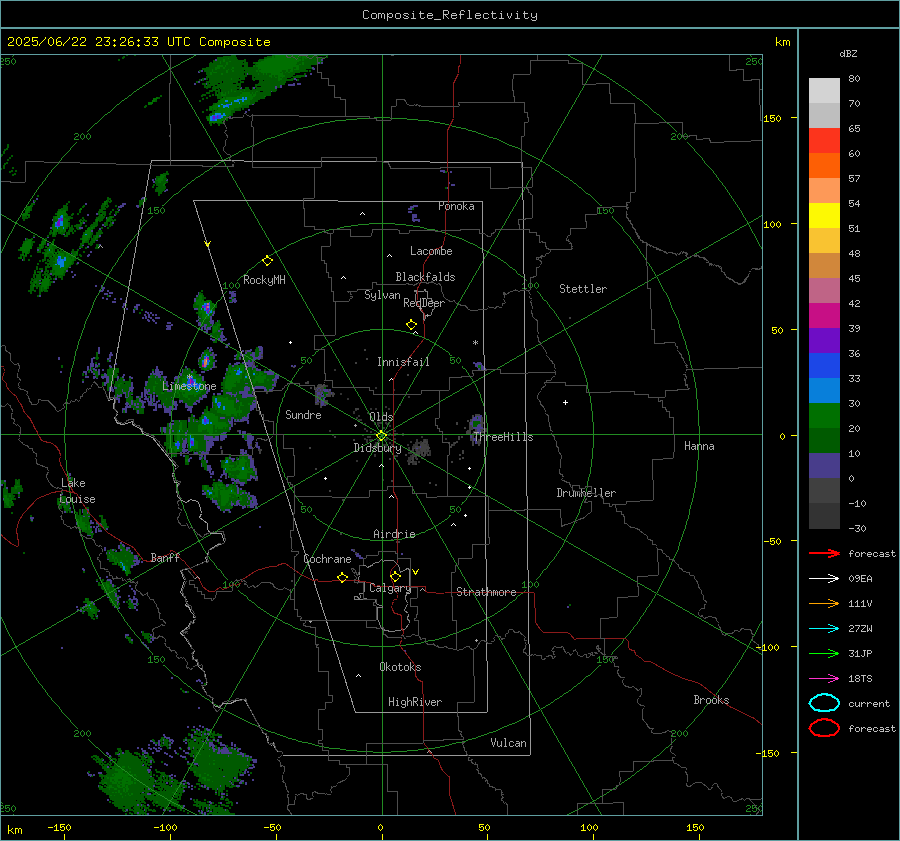Click the white asterisk marker east of Innisfail
This screenshot has width=900, height=841.
coord(475,343)
